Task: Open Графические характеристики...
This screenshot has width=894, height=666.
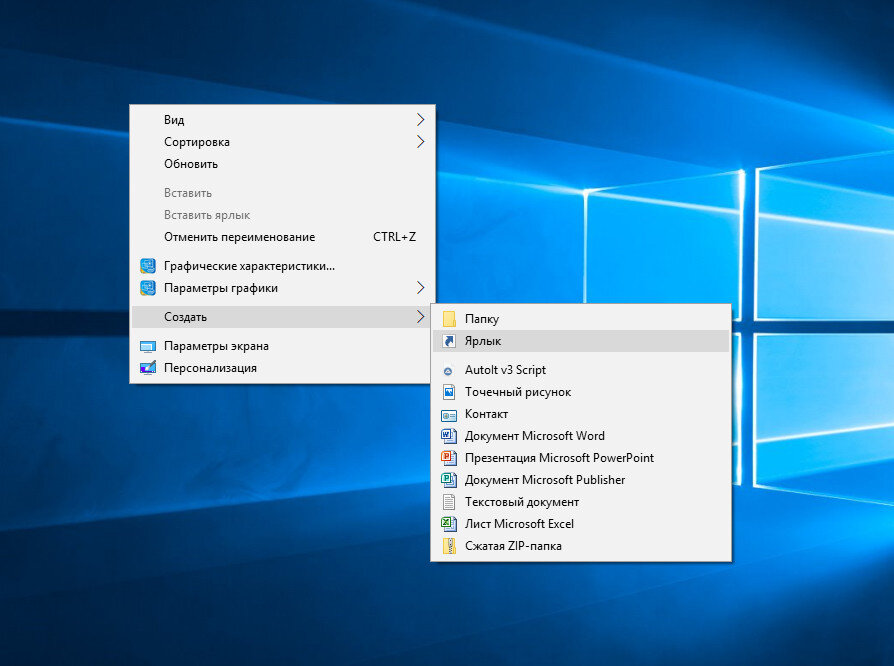Action: click(x=283, y=266)
